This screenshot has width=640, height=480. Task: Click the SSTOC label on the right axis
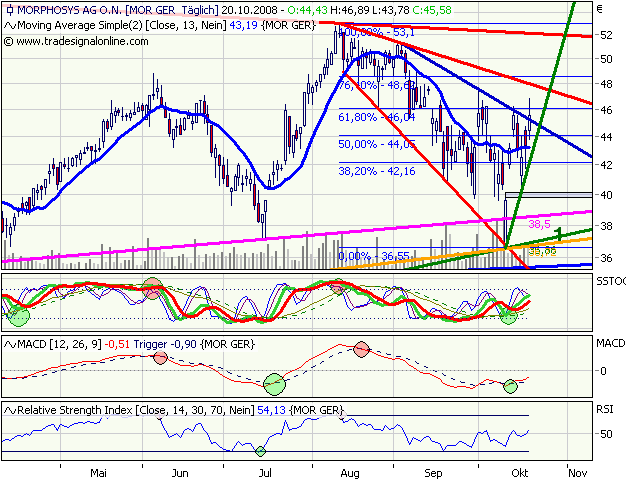click(x=612, y=284)
